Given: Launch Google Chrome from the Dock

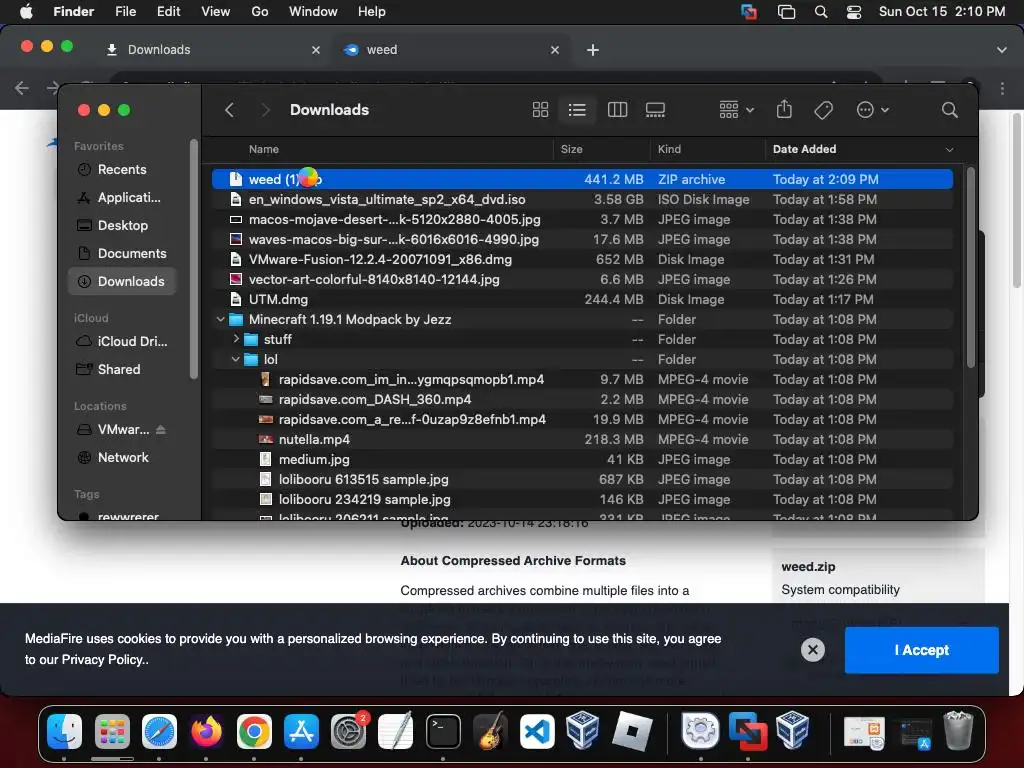Looking at the screenshot, I should point(254,731).
